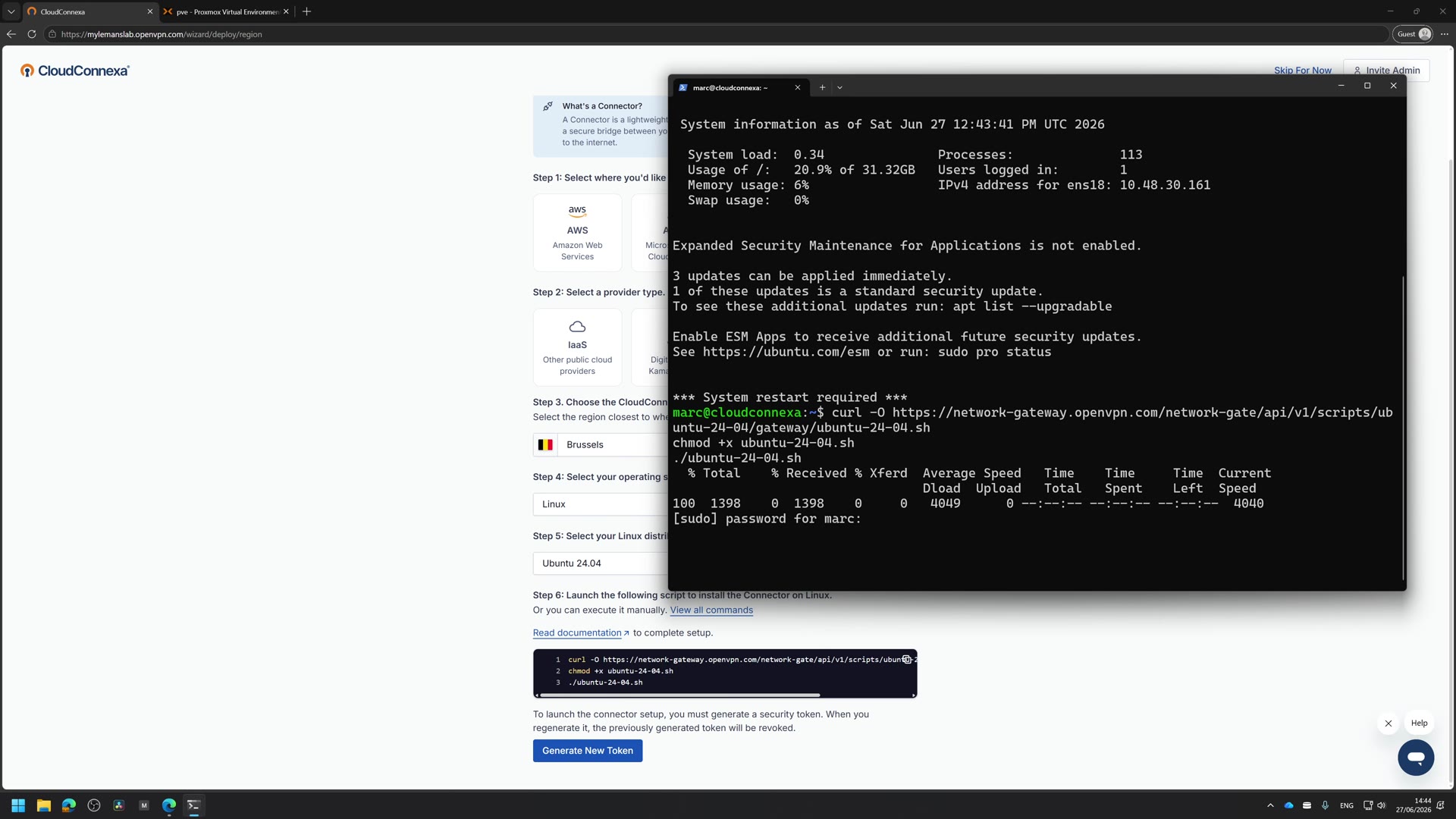The image size is (1456, 819).
Task: Open the Read documentation link
Action: tap(581, 633)
